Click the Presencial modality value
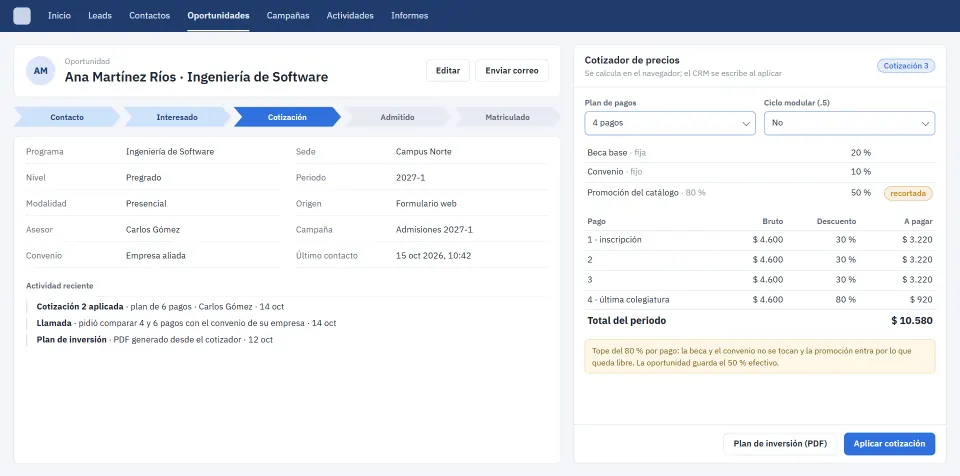 146,203
